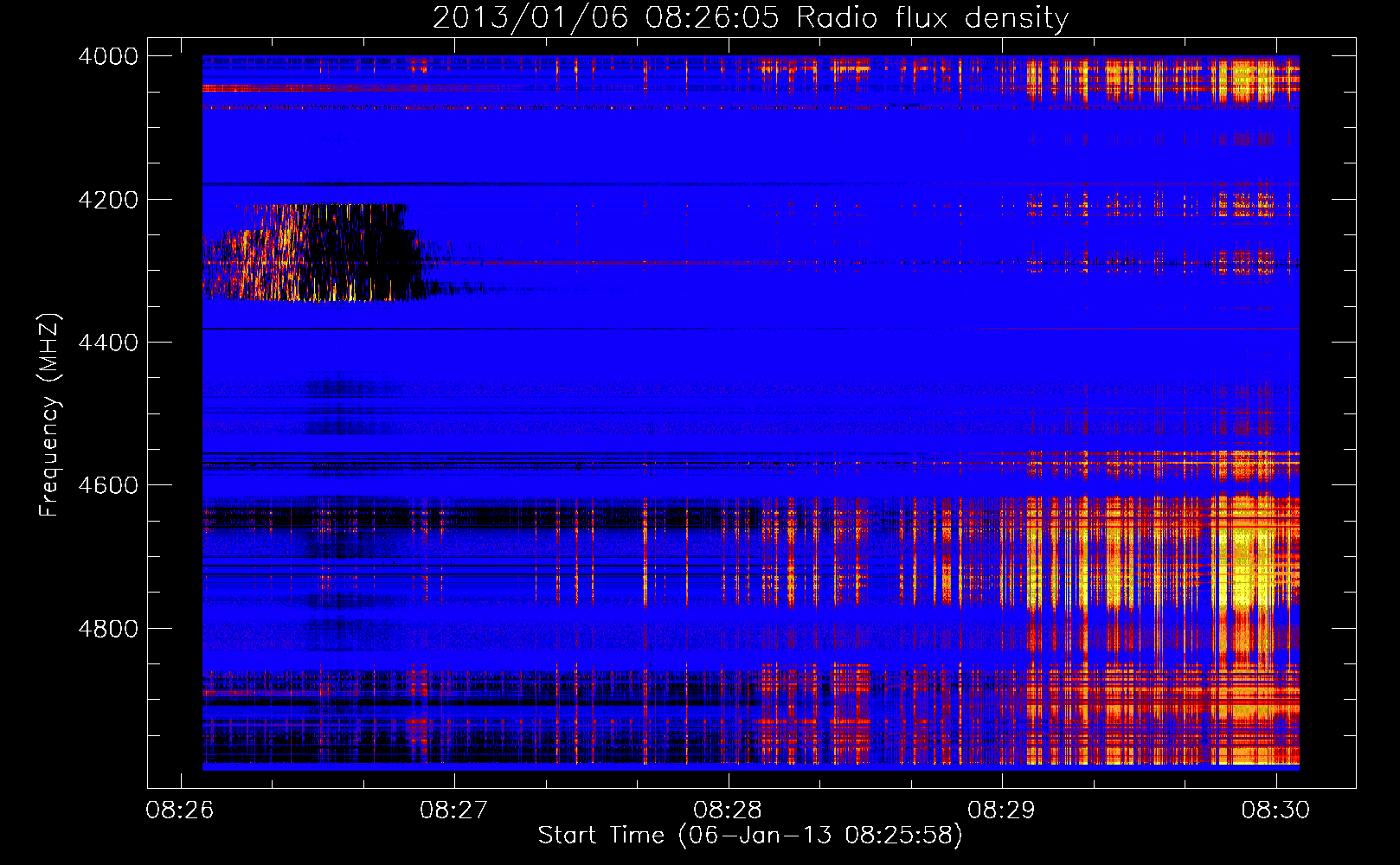
Task: Click the plot title '2013/01/06 08:26:05 Radio flux density'
Action: [x=750, y=18]
